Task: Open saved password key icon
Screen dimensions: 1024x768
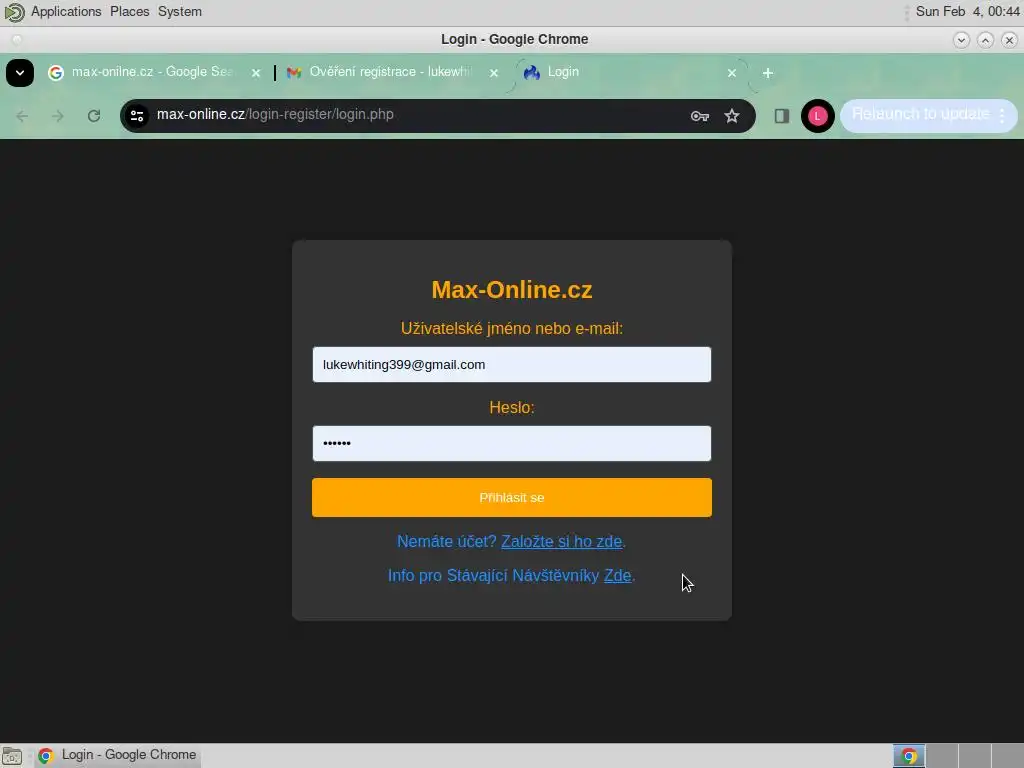Action: (x=699, y=116)
